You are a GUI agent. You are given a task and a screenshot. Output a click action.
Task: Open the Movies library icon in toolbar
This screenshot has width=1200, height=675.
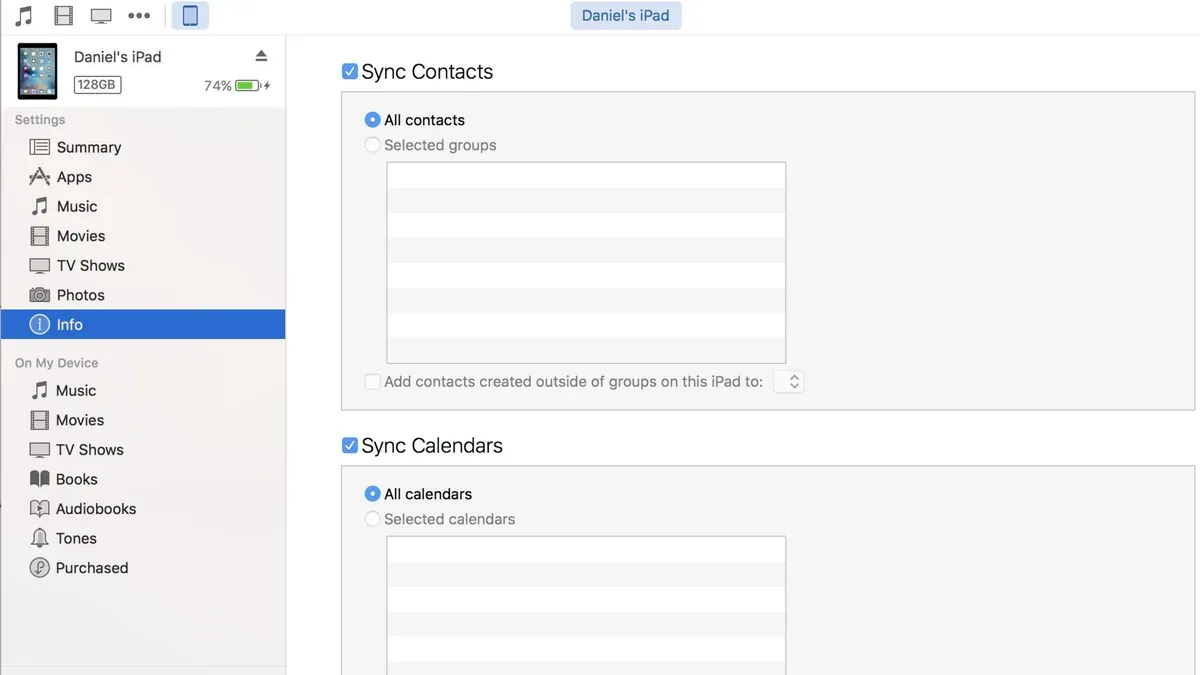click(x=63, y=15)
